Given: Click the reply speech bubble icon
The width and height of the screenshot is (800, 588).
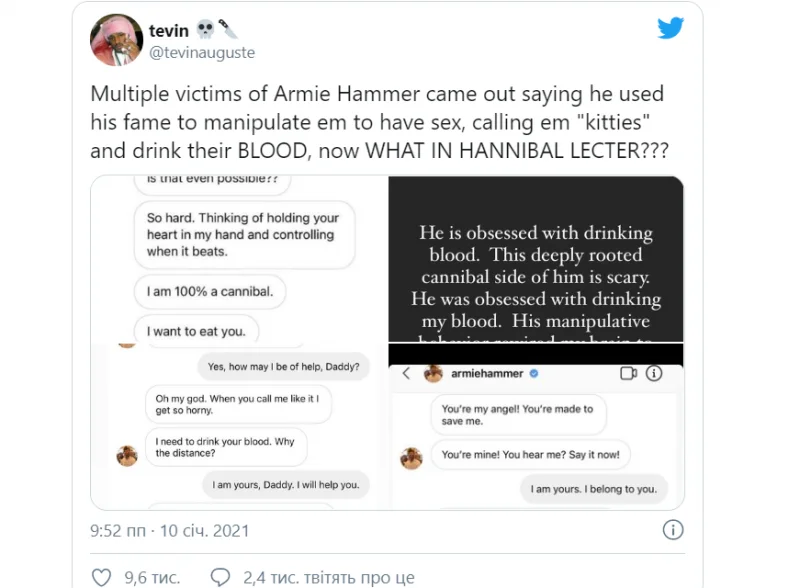Looking at the screenshot, I should (x=220, y=577).
